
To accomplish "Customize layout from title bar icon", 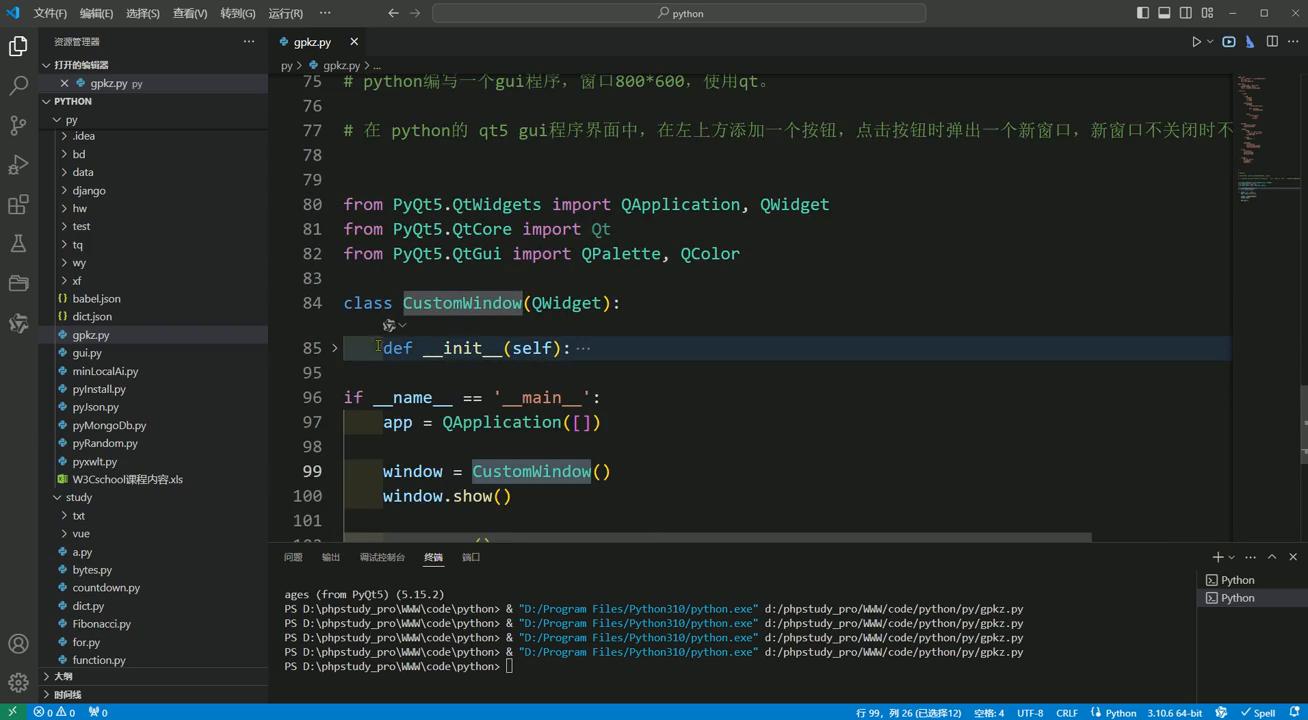I will (1207, 13).
